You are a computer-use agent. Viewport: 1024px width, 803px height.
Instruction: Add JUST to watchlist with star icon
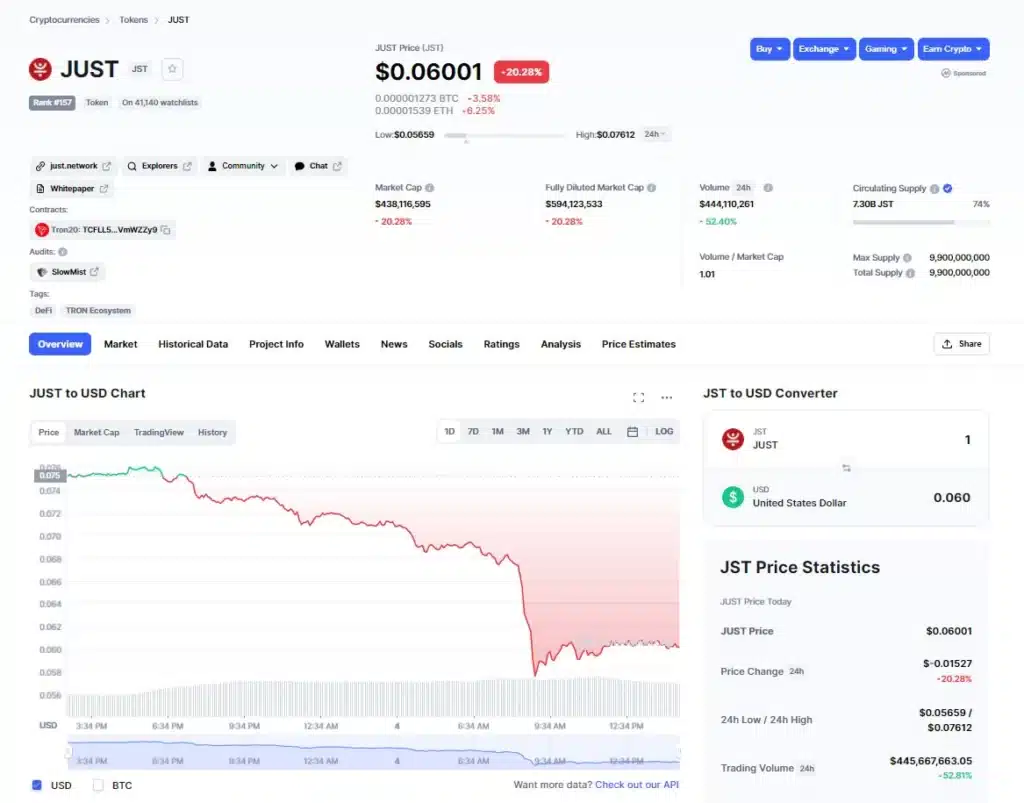click(x=172, y=69)
